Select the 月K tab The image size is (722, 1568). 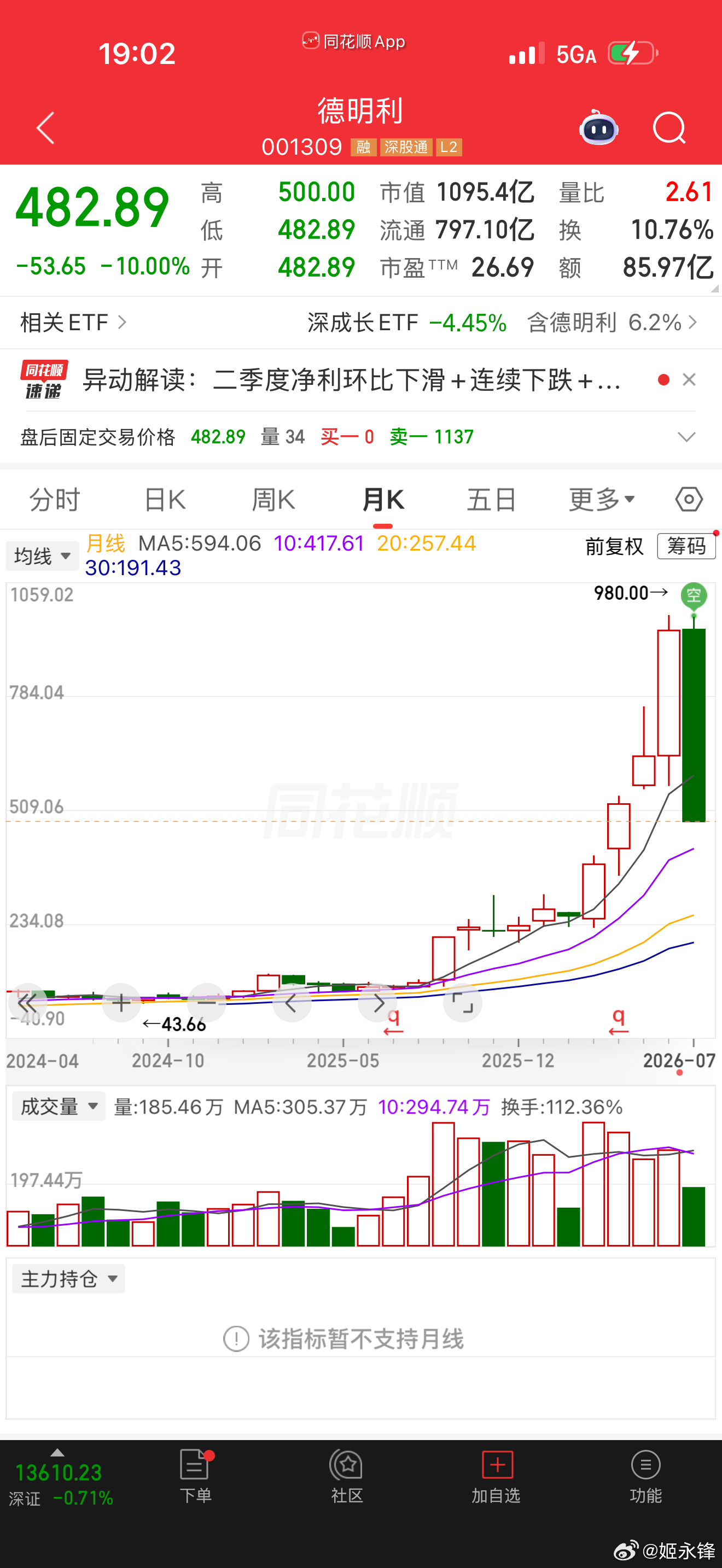[x=383, y=500]
